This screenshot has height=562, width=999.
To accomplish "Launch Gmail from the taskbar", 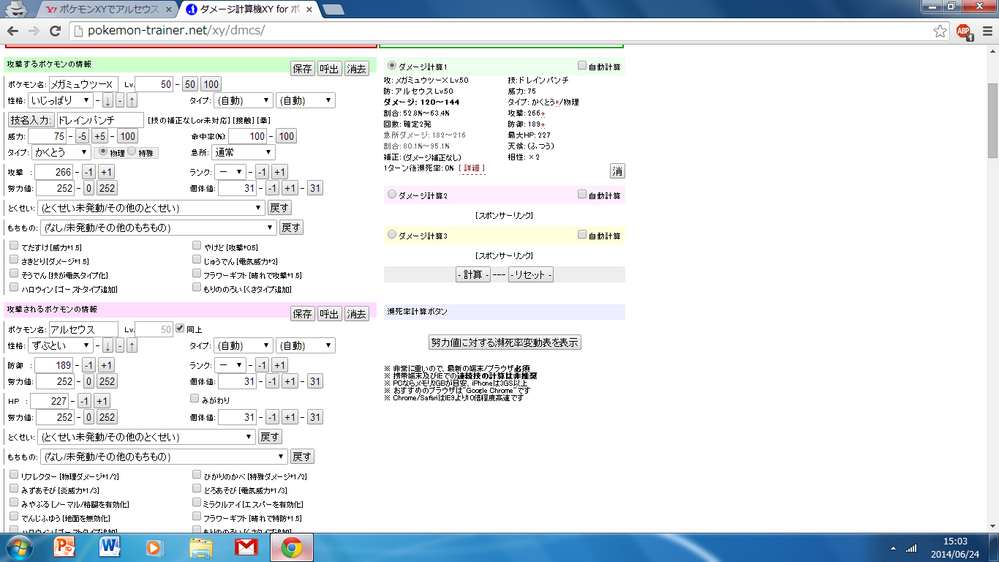I will tap(246, 546).
